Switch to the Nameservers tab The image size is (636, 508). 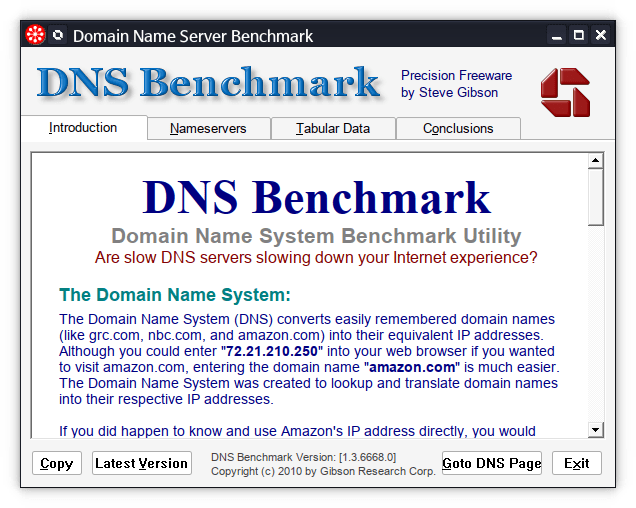pyautogui.click(x=208, y=129)
